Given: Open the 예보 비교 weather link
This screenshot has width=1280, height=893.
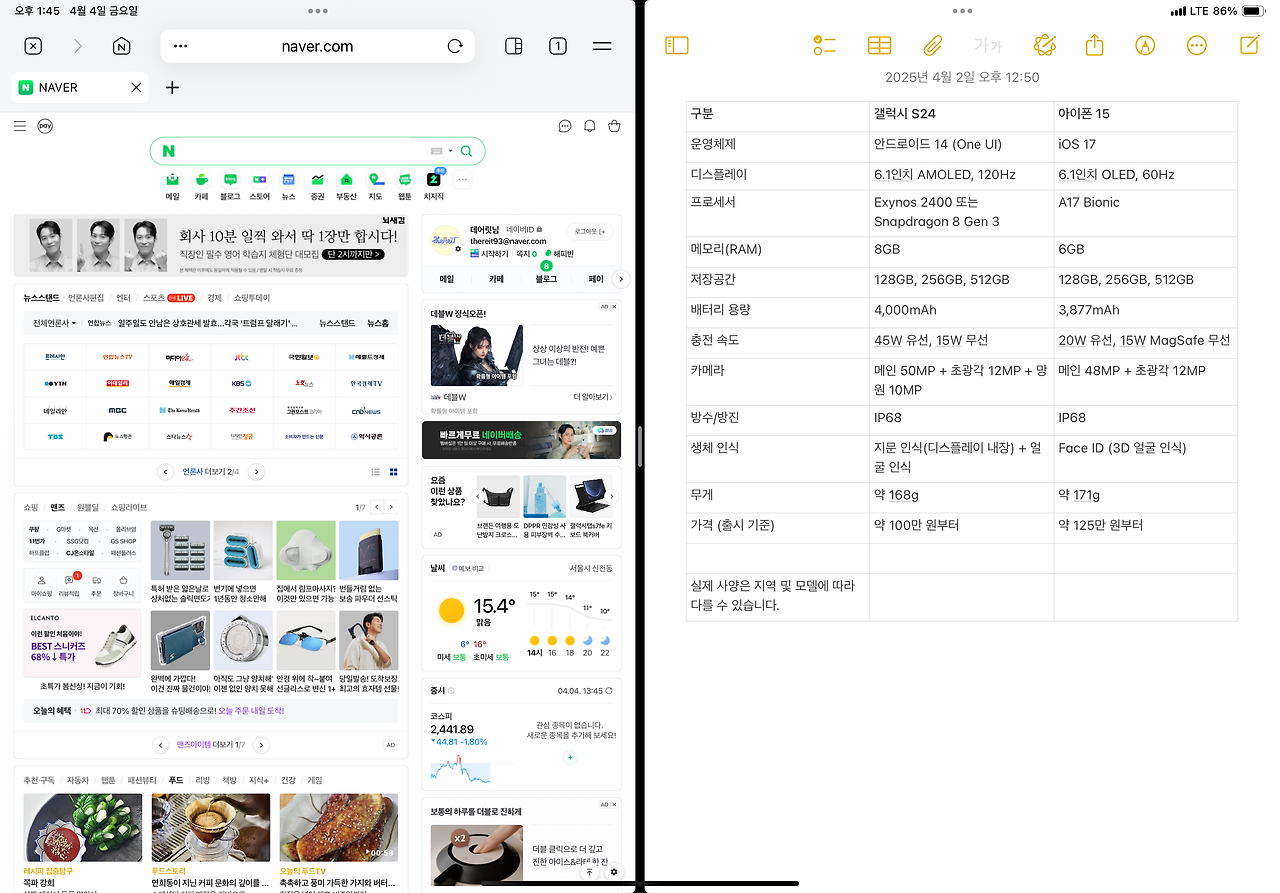Looking at the screenshot, I should click(467, 568).
